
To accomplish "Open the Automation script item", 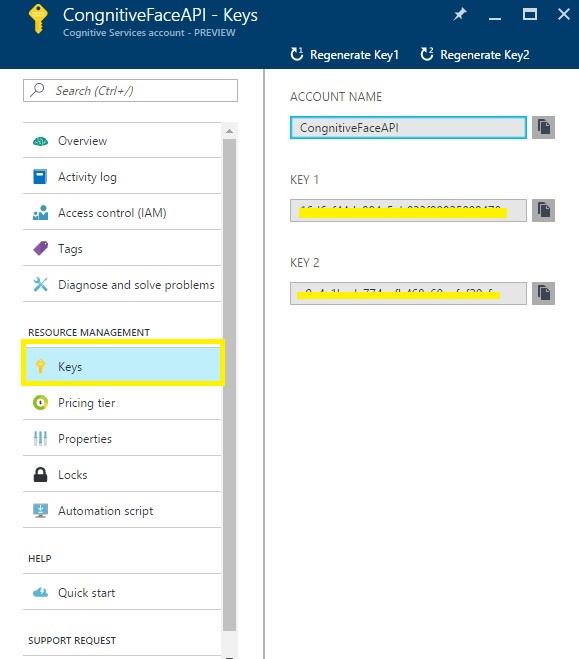I will pos(122,511).
